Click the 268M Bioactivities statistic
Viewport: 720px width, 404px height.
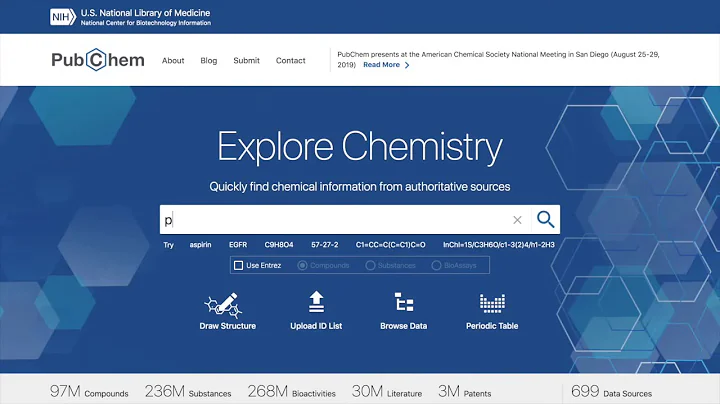point(292,392)
